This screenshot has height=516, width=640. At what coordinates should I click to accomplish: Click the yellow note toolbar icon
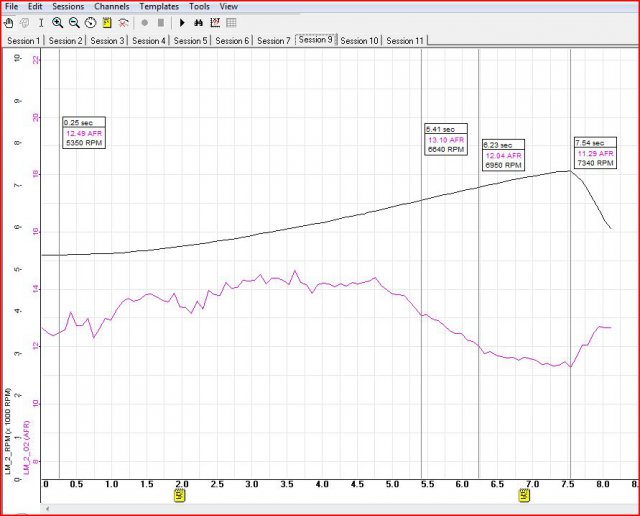[x=106, y=22]
